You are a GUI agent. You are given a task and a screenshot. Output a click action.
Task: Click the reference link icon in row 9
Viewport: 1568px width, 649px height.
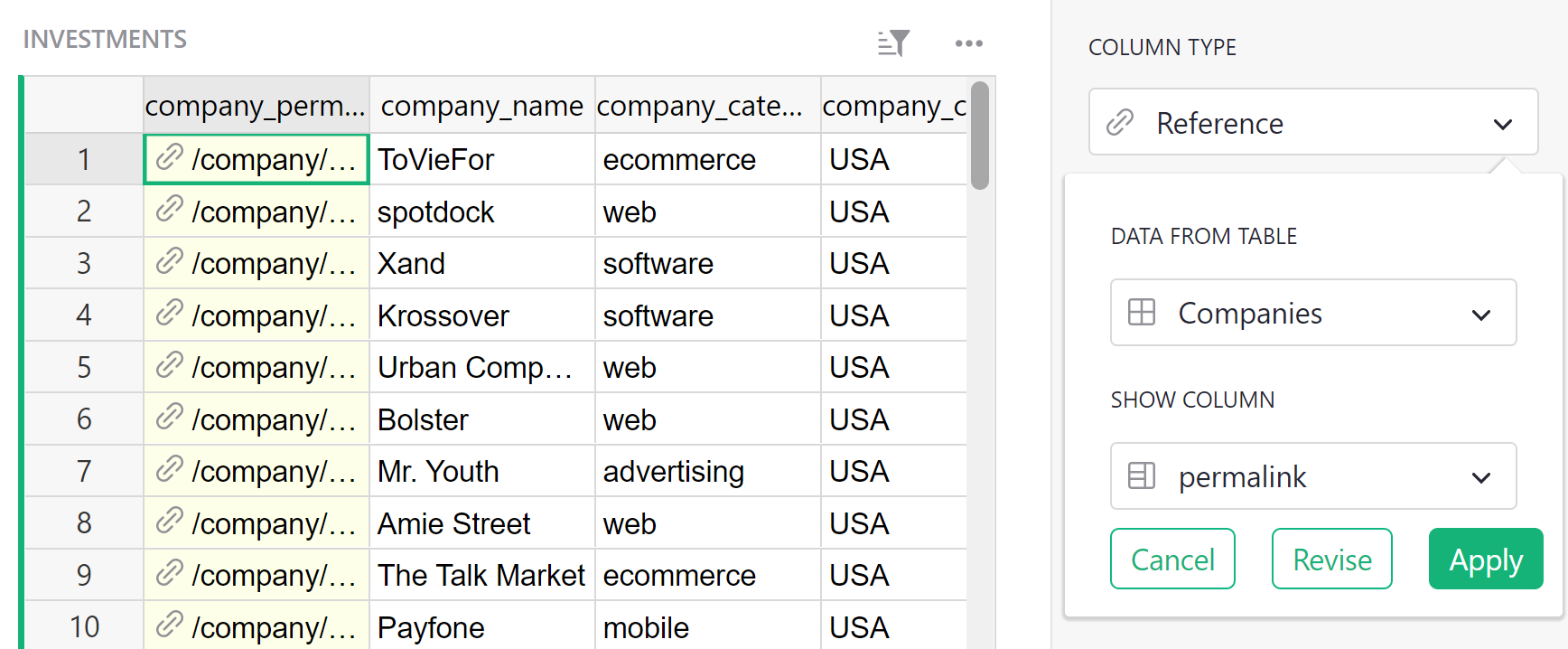coord(170,574)
